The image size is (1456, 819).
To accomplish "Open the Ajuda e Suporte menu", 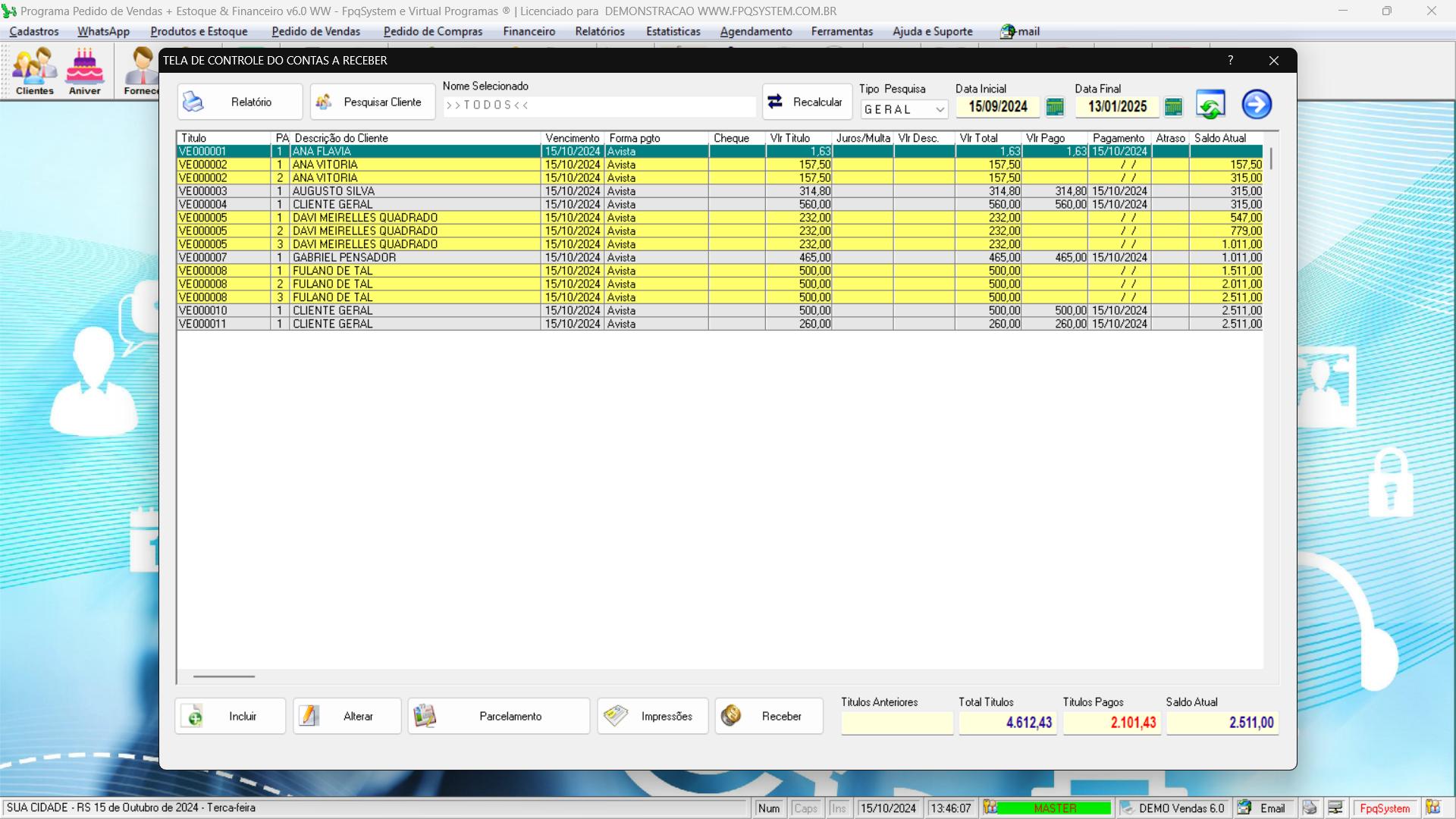I will pyautogui.click(x=933, y=31).
